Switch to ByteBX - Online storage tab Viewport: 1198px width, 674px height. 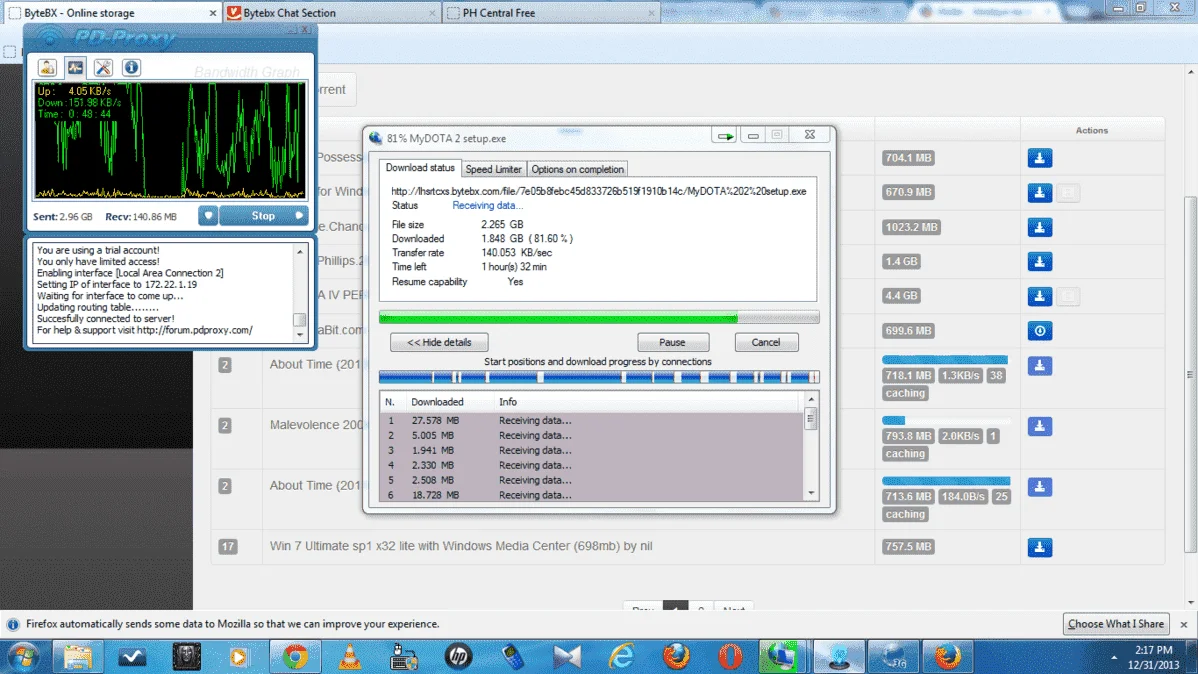(x=112, y=13)
